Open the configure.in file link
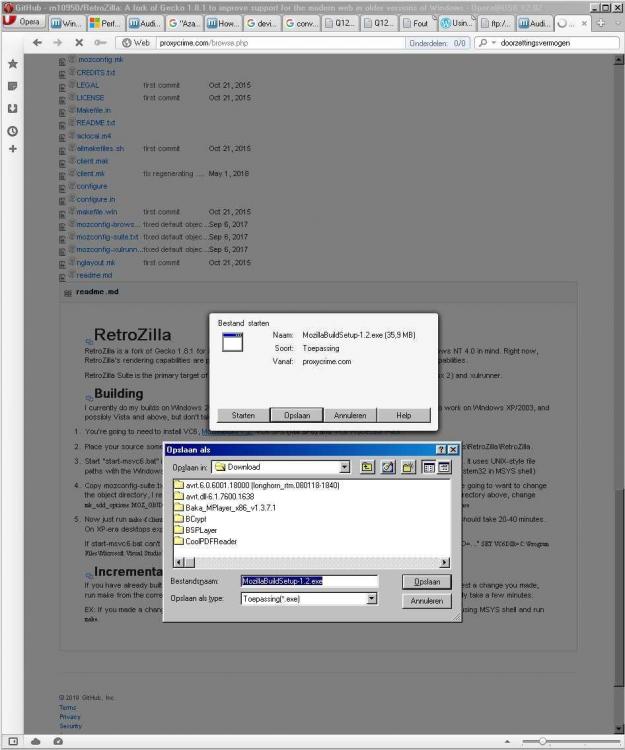This screenshot has height=750, width=625. click(96, 199)
